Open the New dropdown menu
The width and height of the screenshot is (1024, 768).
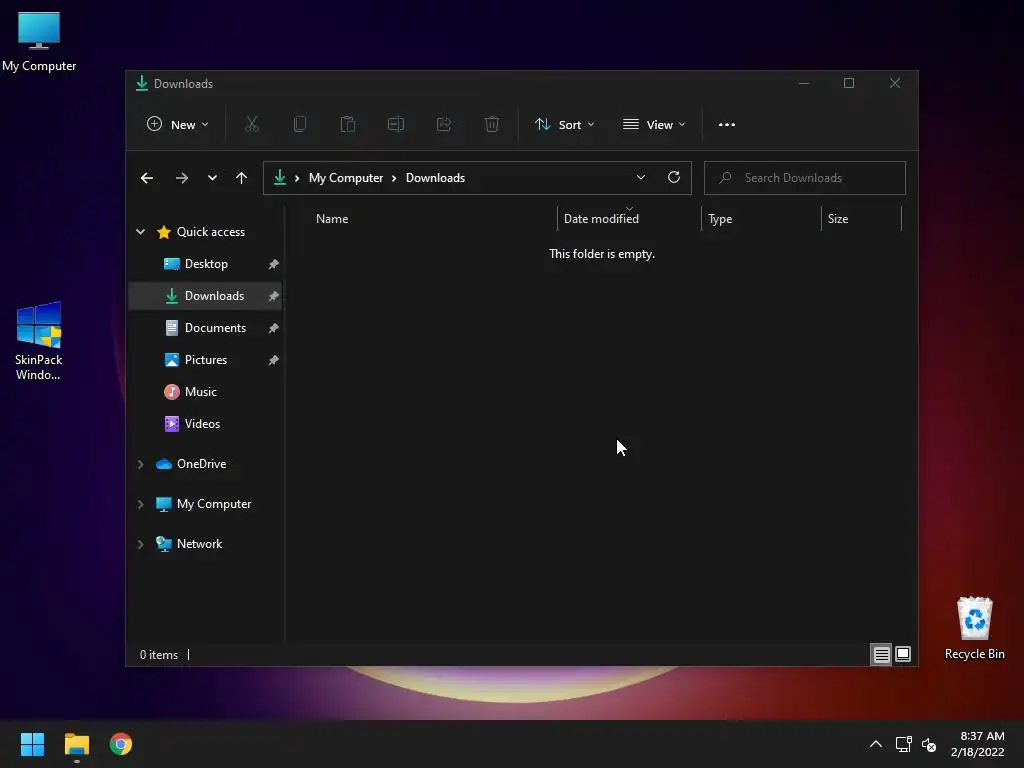click(x=178, y=124)
